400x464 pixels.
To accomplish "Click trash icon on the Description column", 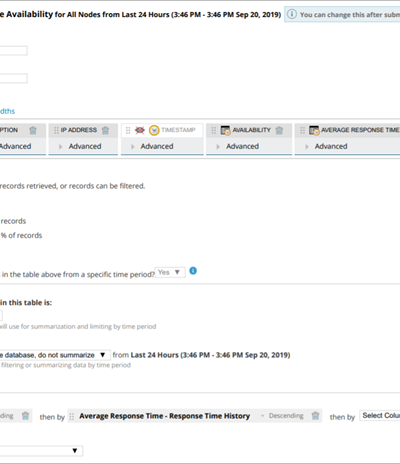I will point(33,130).
